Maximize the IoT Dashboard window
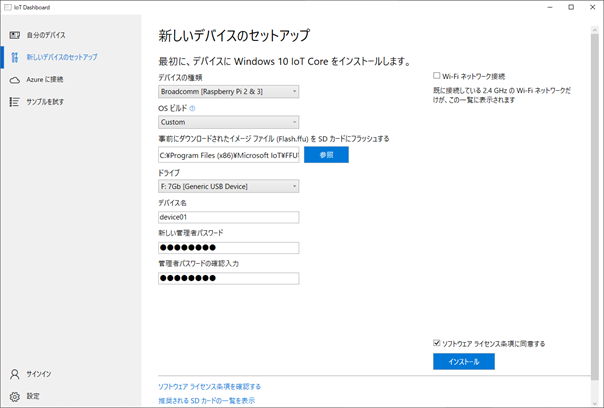 coord(571,7)
